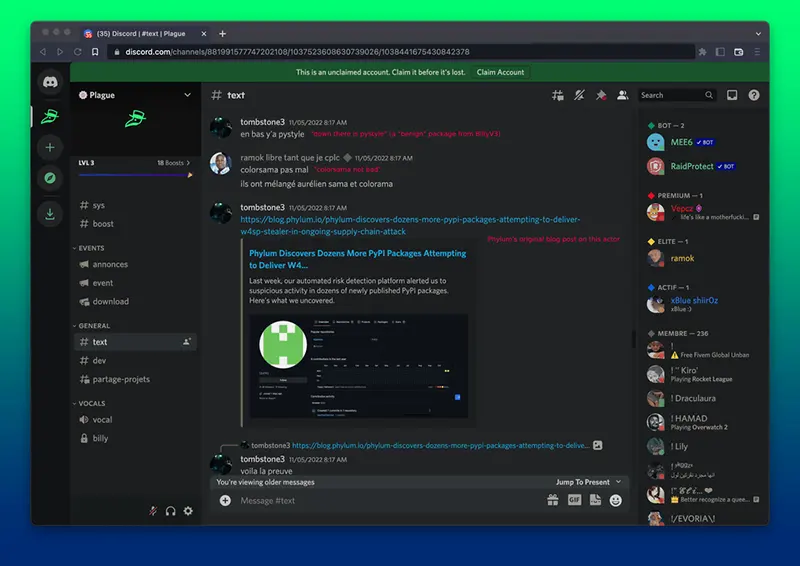Image resolution: width=800 pixels, height=566 pixels.
Task: Open the locked billy channel
Action: [135, 438]
